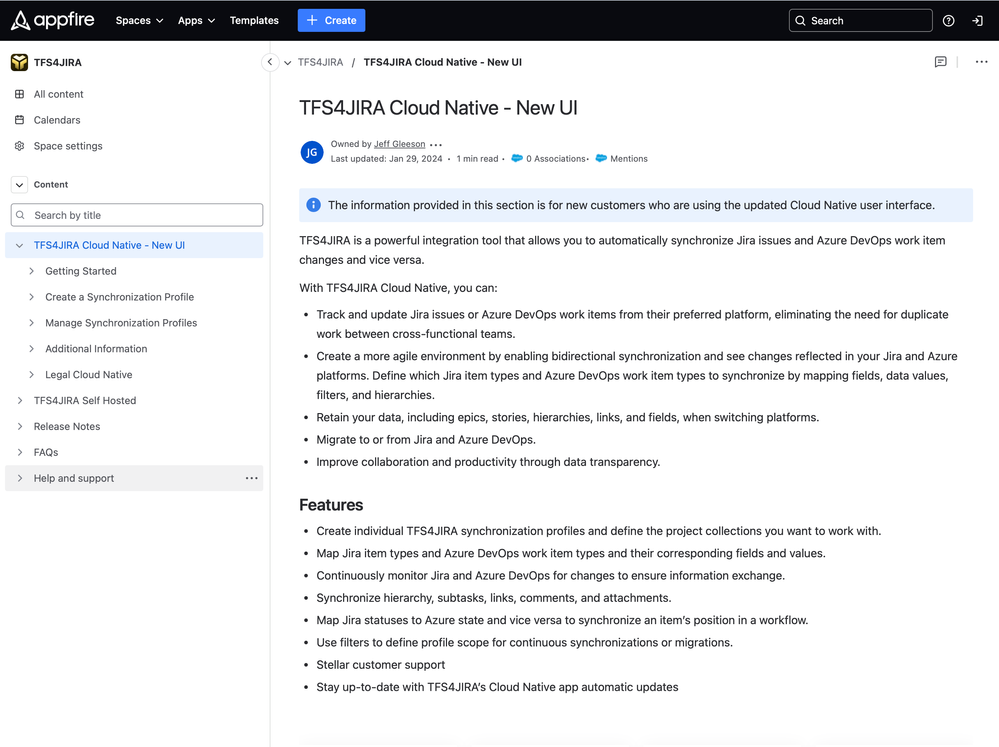Click breadcrumb TFS4JIRA Cloud Native - New UI
Screen dimensions: 999x747
tap(443, 62)
